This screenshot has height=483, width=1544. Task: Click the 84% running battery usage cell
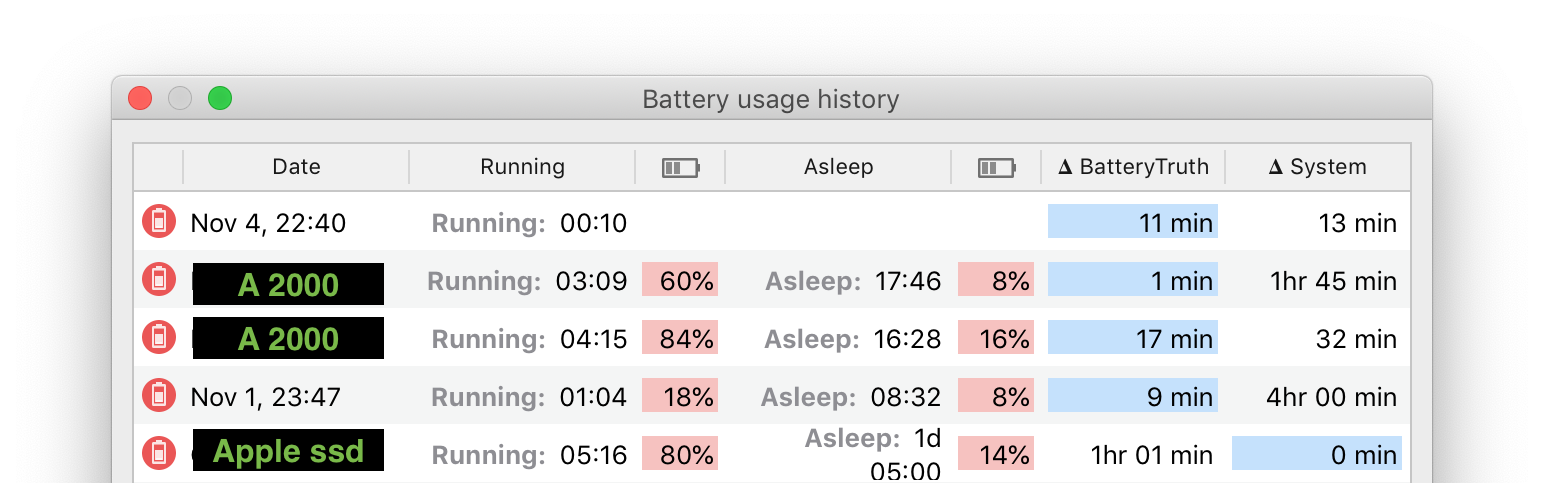tap(680, 338)
